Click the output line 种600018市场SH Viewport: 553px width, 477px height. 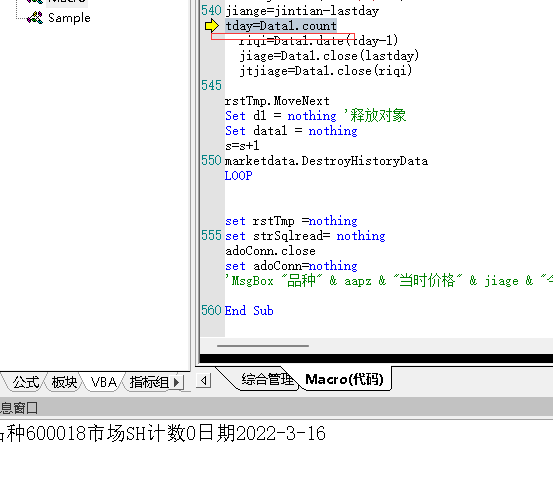point(163,433)
